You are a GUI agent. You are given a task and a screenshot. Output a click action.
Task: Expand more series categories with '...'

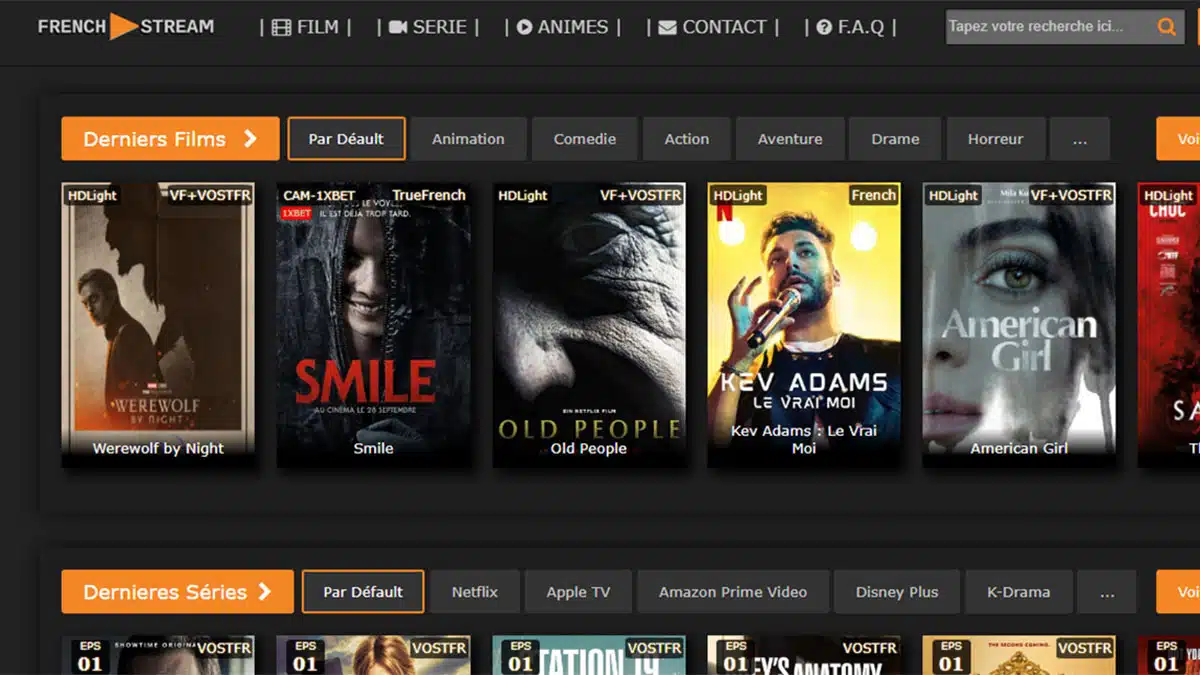(x=1107, y=592)
